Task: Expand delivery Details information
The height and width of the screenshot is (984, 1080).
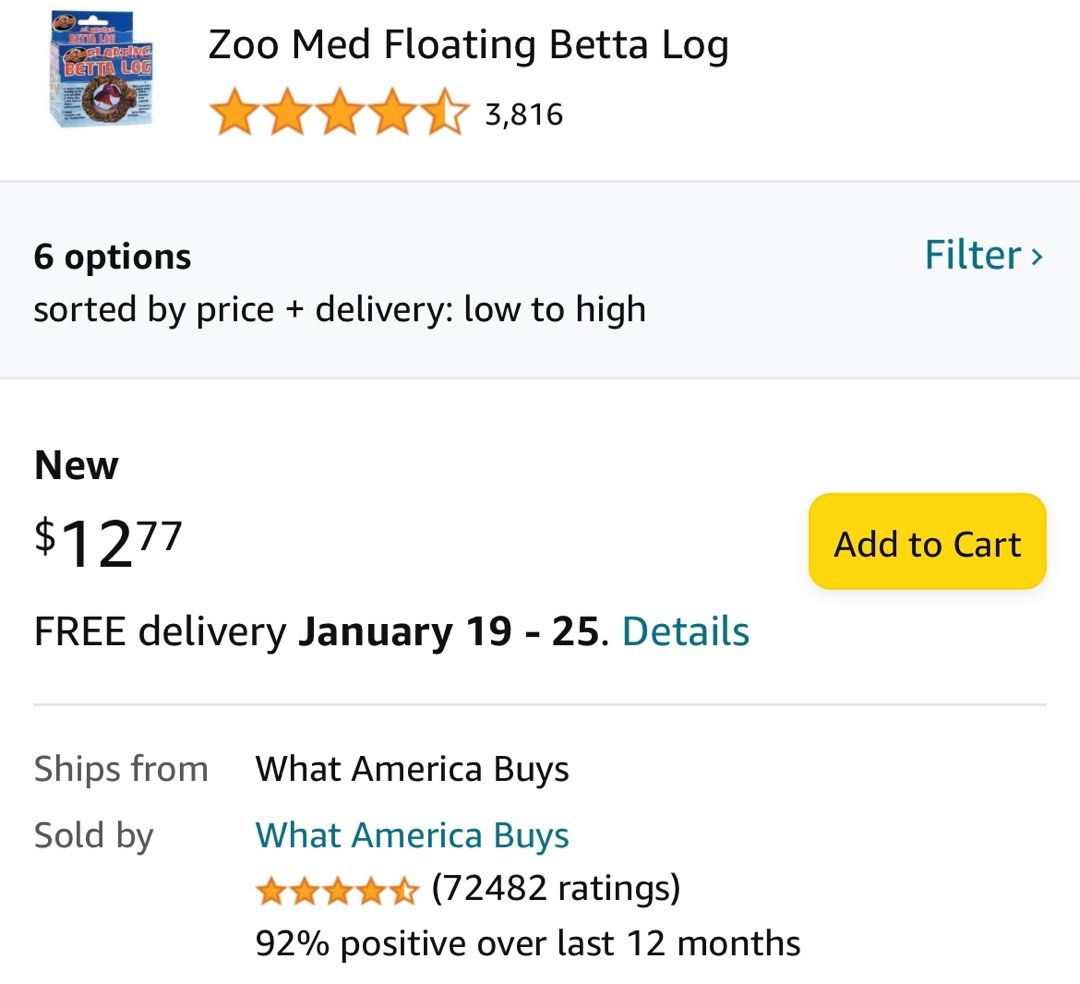Action: pos(685,631)
